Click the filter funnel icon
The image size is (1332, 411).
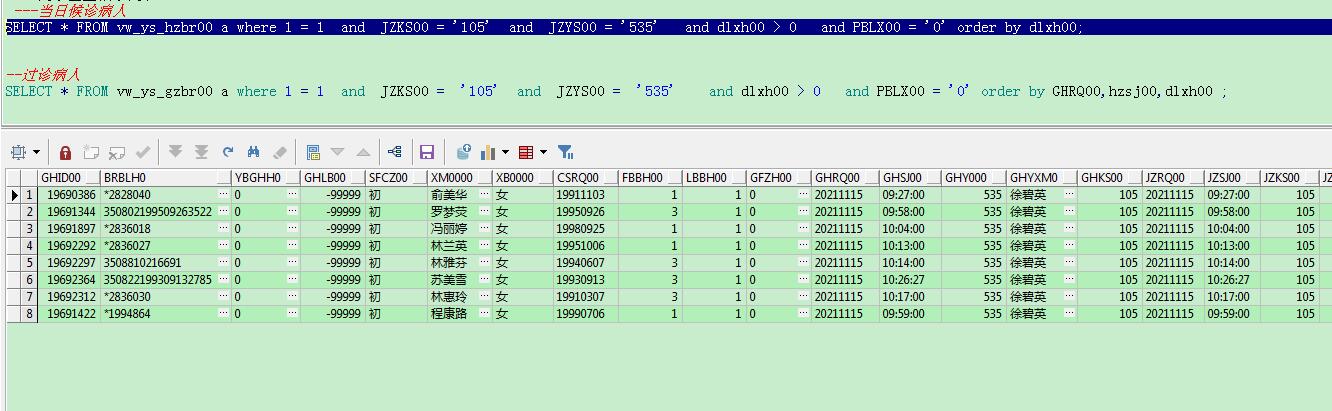tap(565, 152)
